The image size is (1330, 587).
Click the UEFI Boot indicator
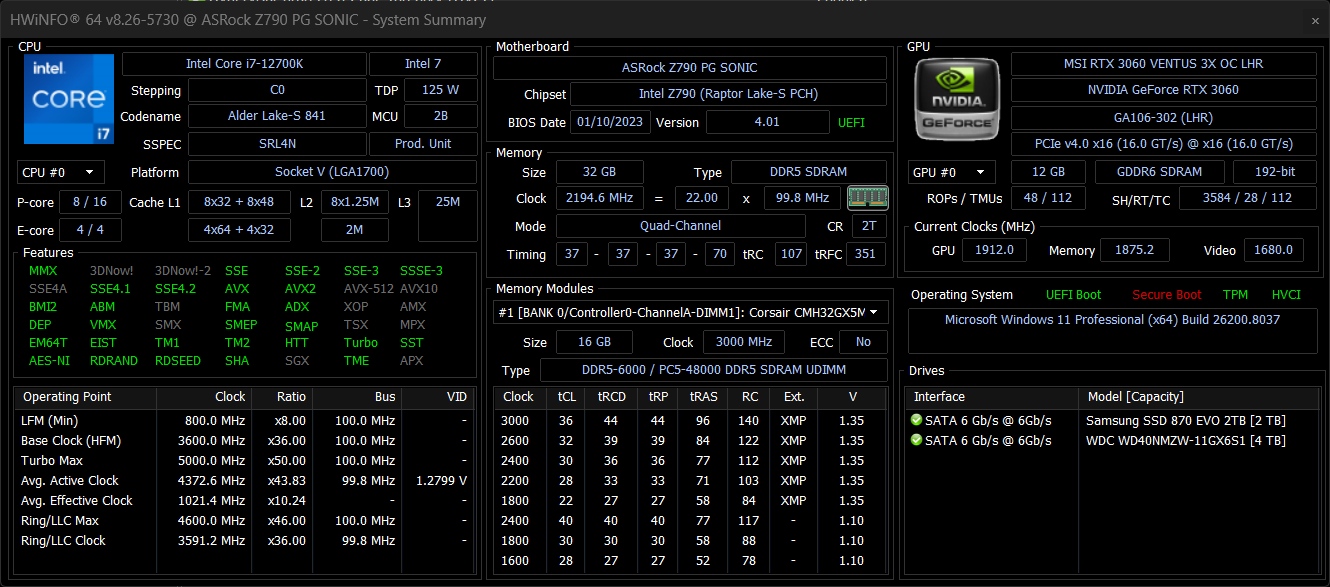(x=1073, y=295)
